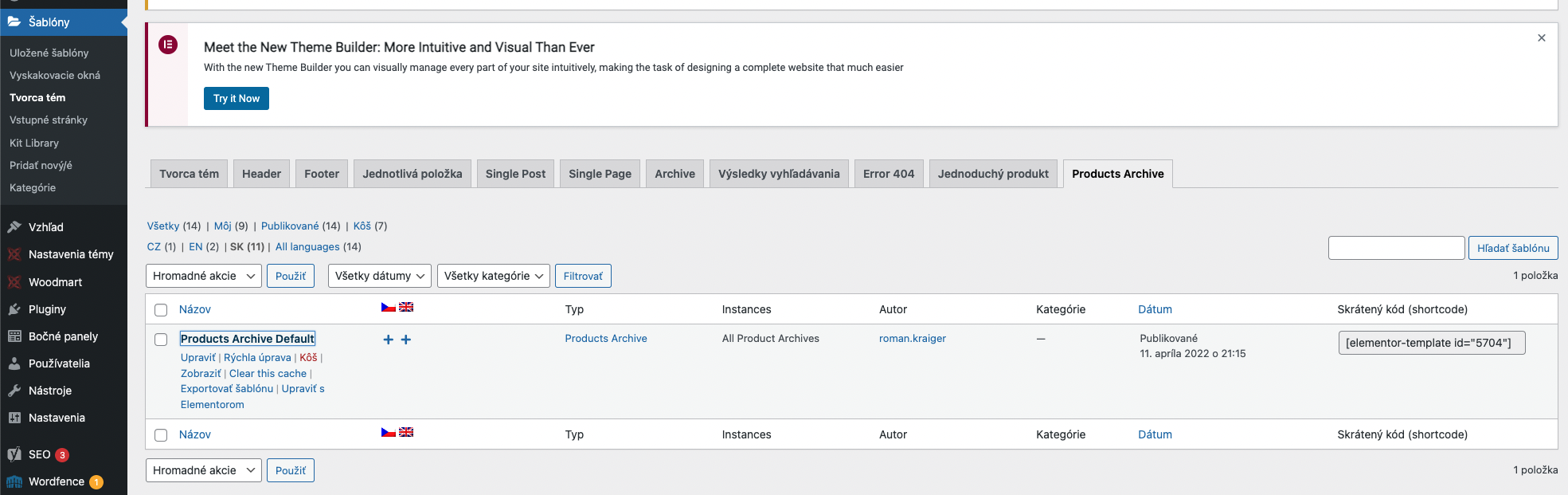Open the top Hromadné akcie dropdown

pos(204,276)
